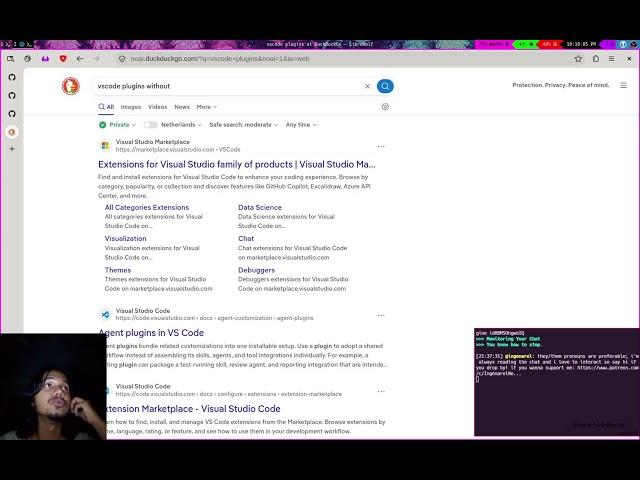
Task: Open search settings gear icon
Action: 385,107
